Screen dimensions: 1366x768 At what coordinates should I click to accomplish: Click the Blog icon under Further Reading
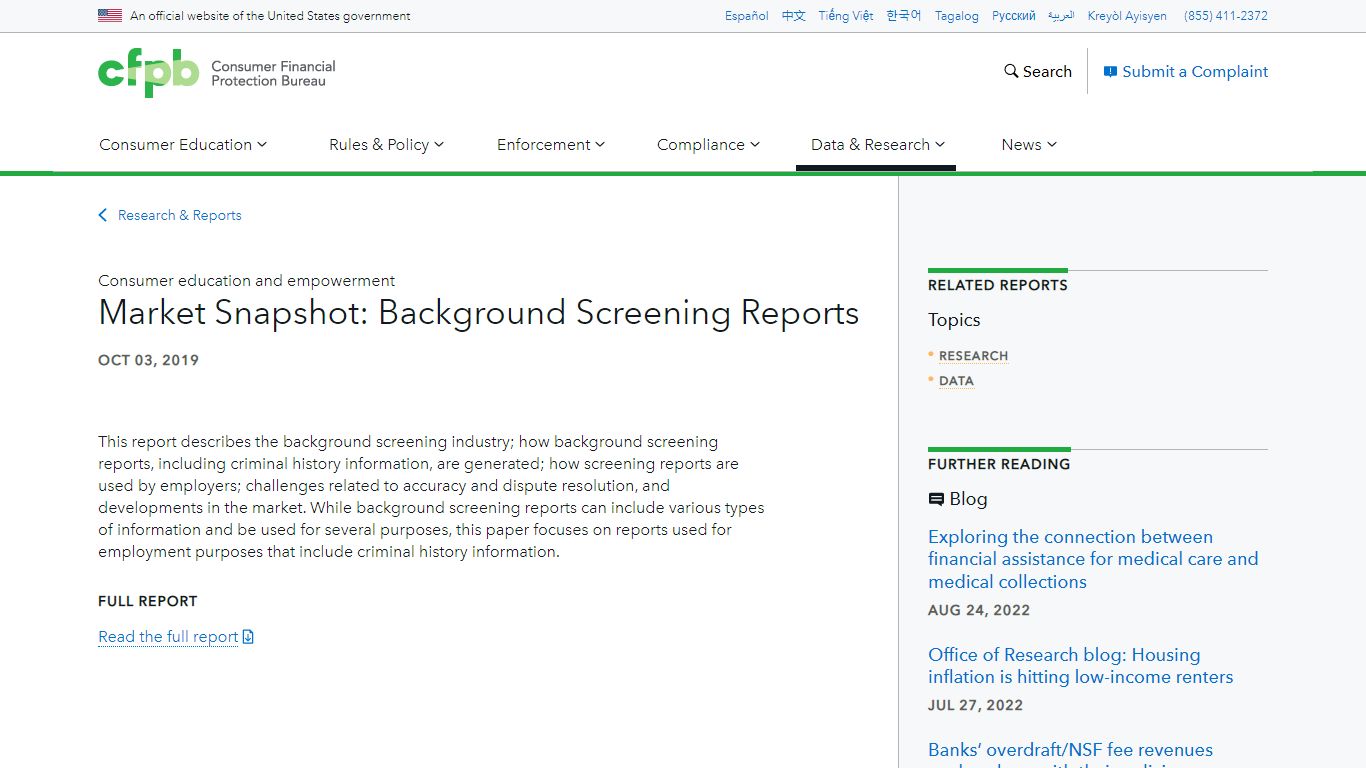coord(936,499)
